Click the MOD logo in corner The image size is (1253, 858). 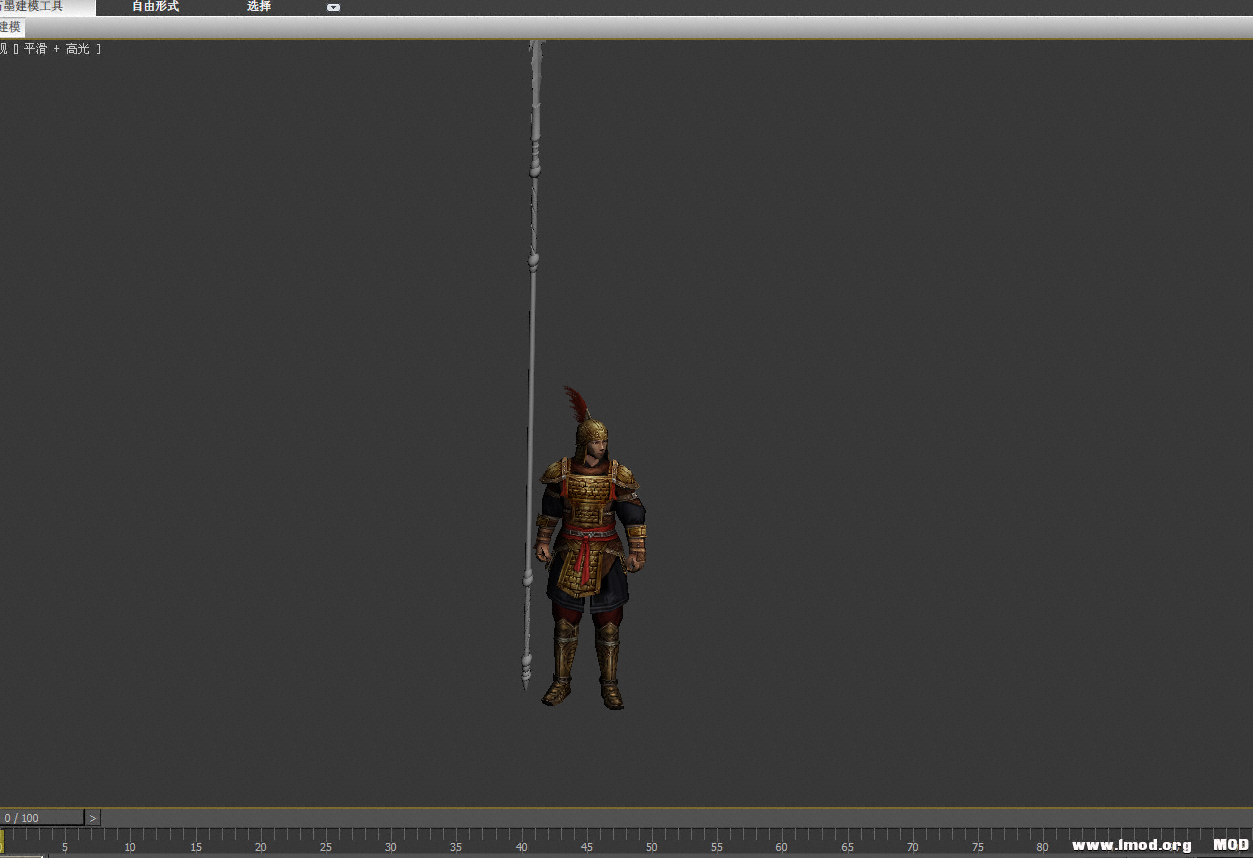[x=1230, y=845]
